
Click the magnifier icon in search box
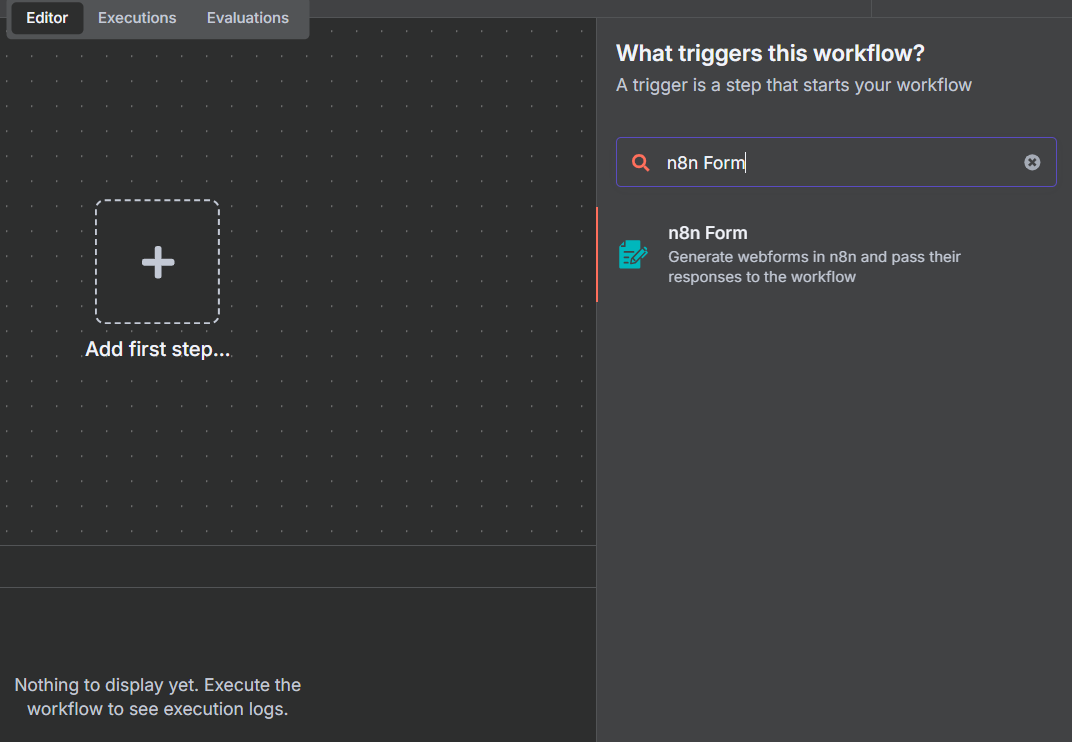[x=641, y=162]
